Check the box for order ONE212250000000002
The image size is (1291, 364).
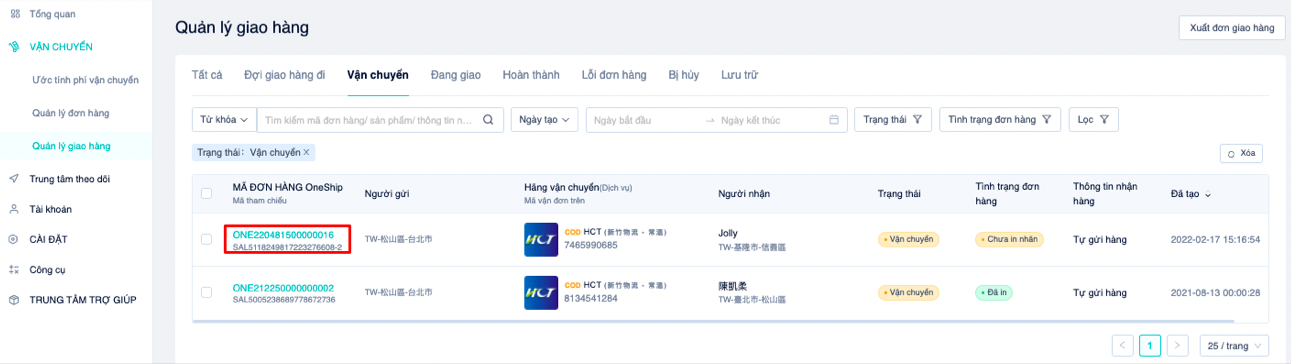click(206, 292)
